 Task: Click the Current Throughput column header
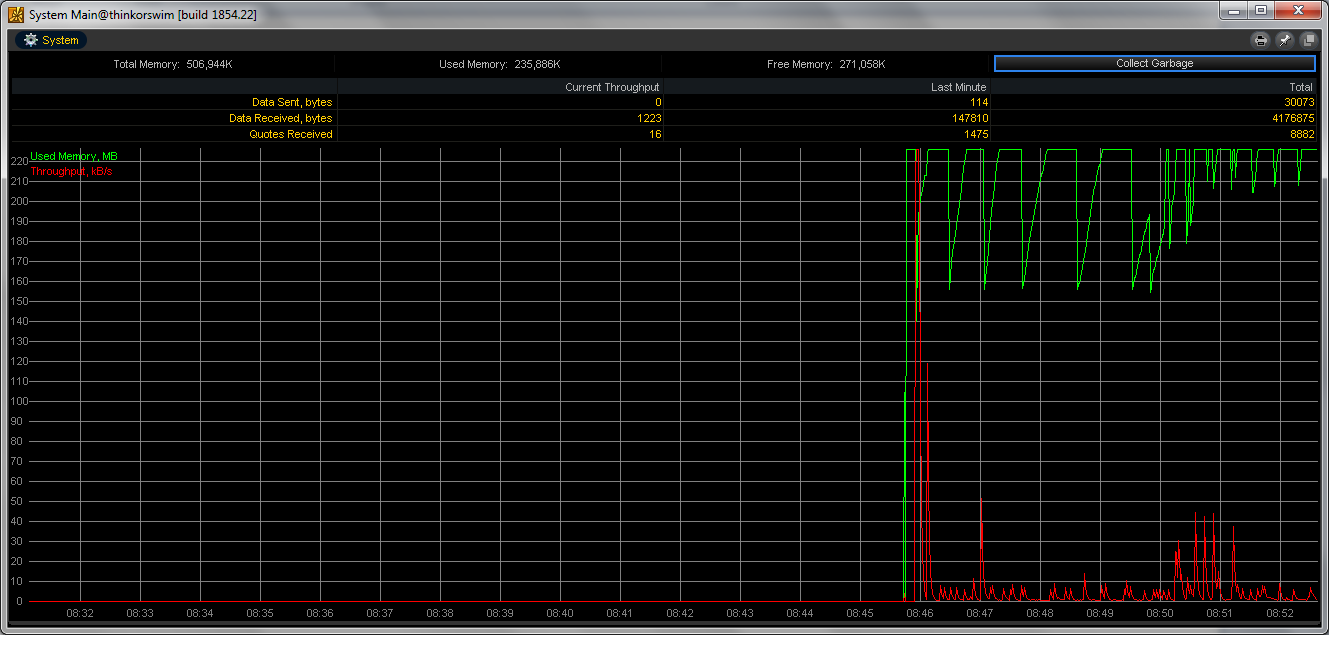[x=612, y=87]
